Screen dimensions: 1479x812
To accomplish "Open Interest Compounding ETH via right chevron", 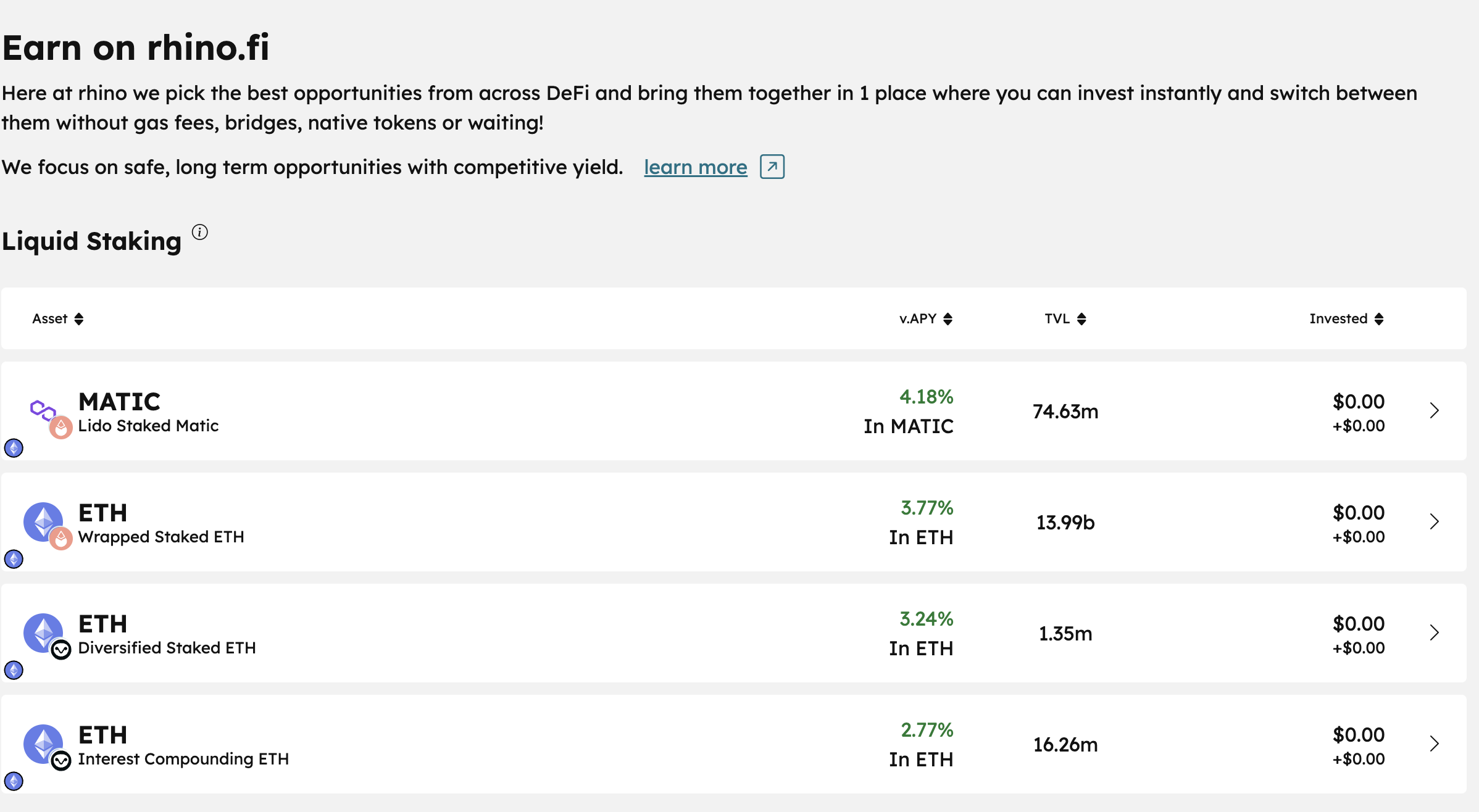I will point(1435,744).
